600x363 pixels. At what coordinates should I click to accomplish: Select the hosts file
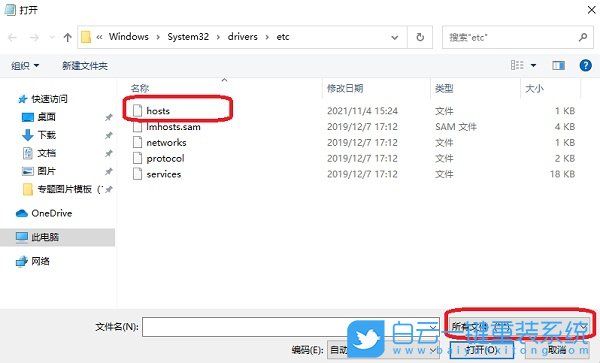tap(158, 111)
